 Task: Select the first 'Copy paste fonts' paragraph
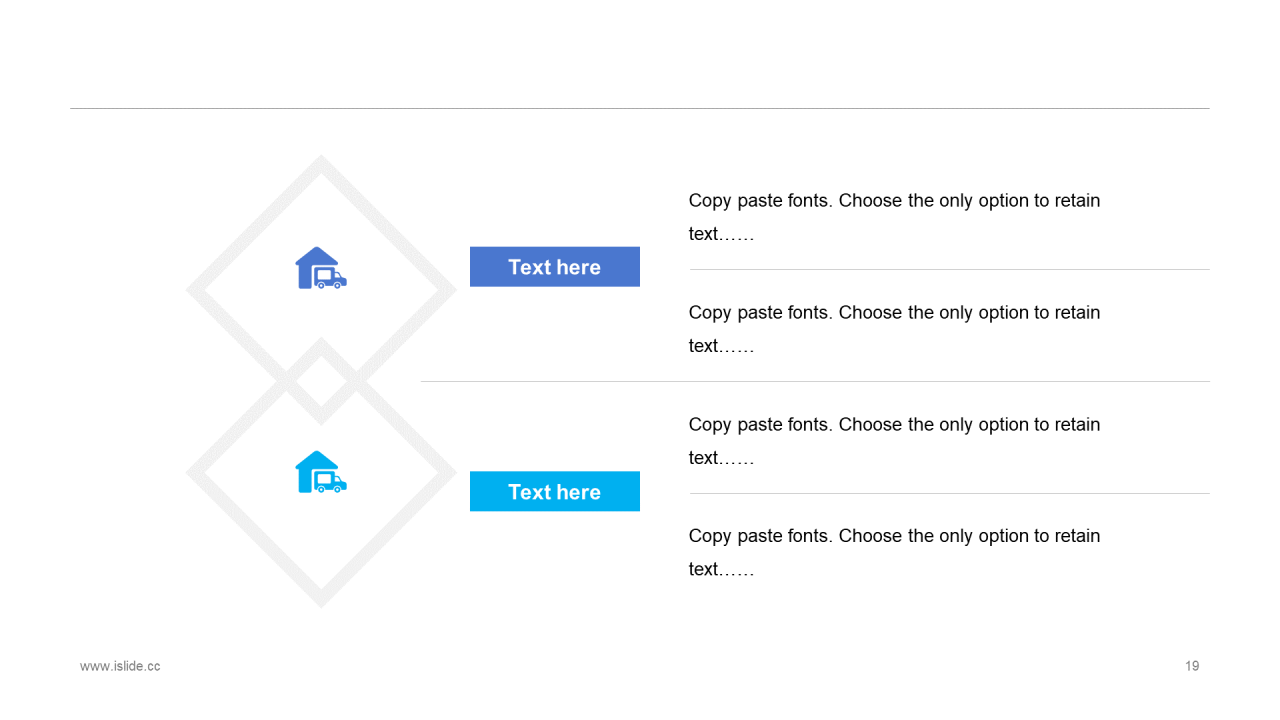click(894, 217)
